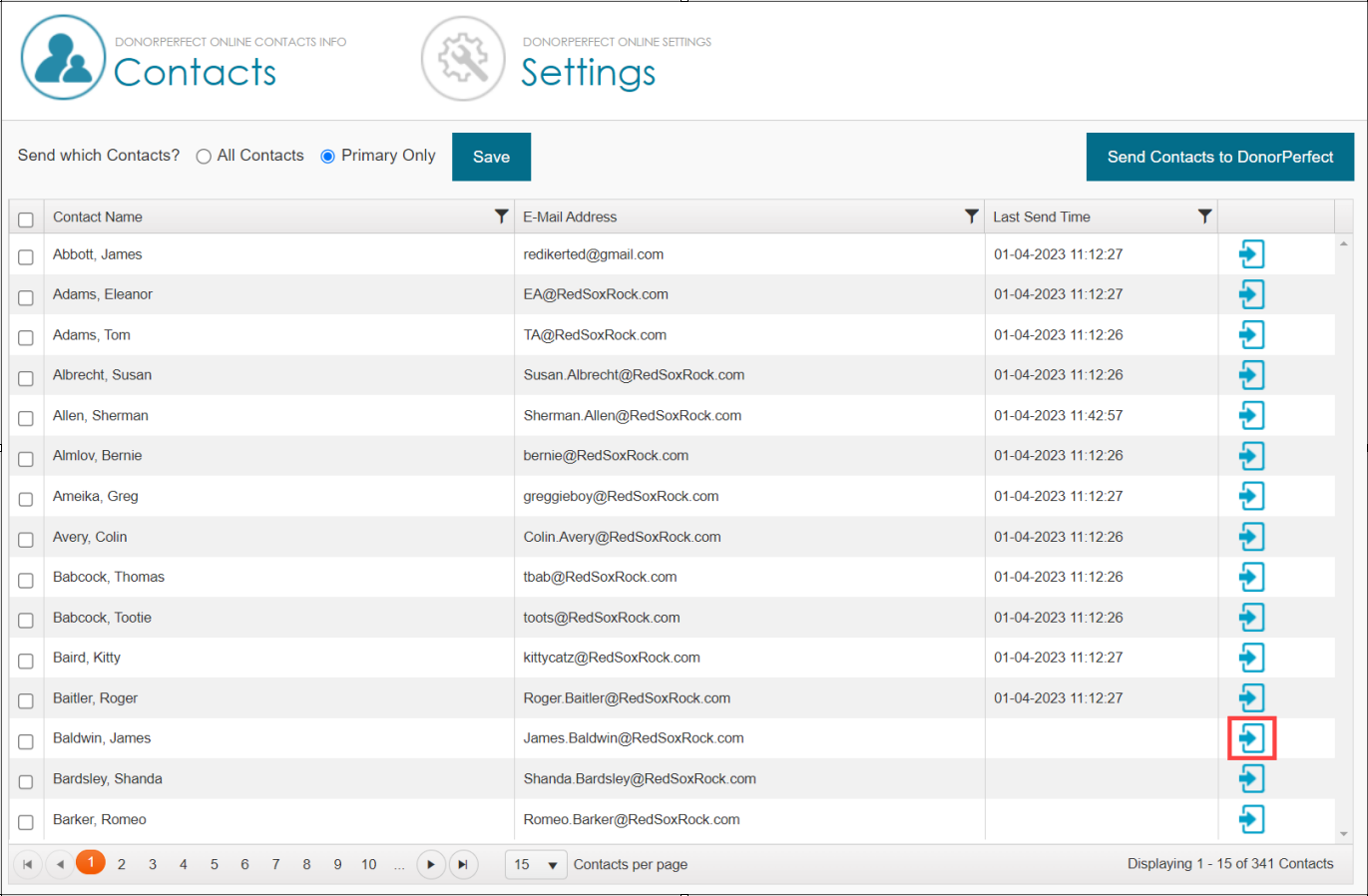Open page 2 of contacts
Viewport: 1368px width, 896px height.
pyautogui.click(x=122, y=864)
